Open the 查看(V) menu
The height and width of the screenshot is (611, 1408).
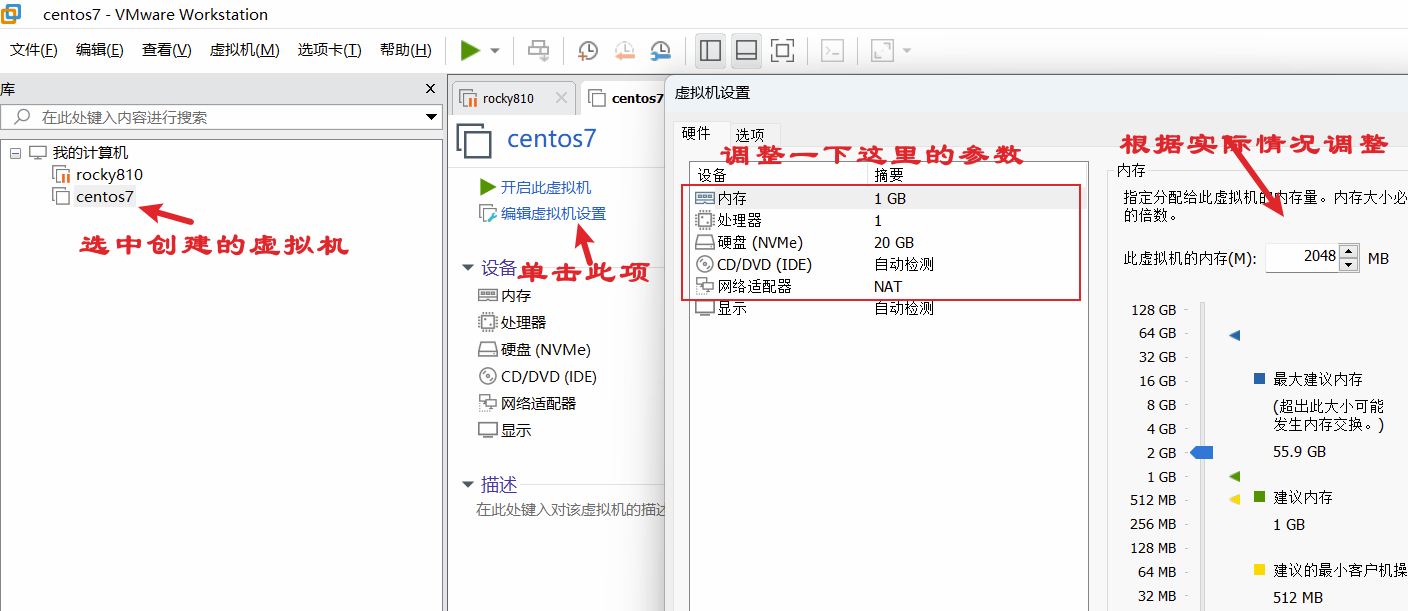click(166, 50)
